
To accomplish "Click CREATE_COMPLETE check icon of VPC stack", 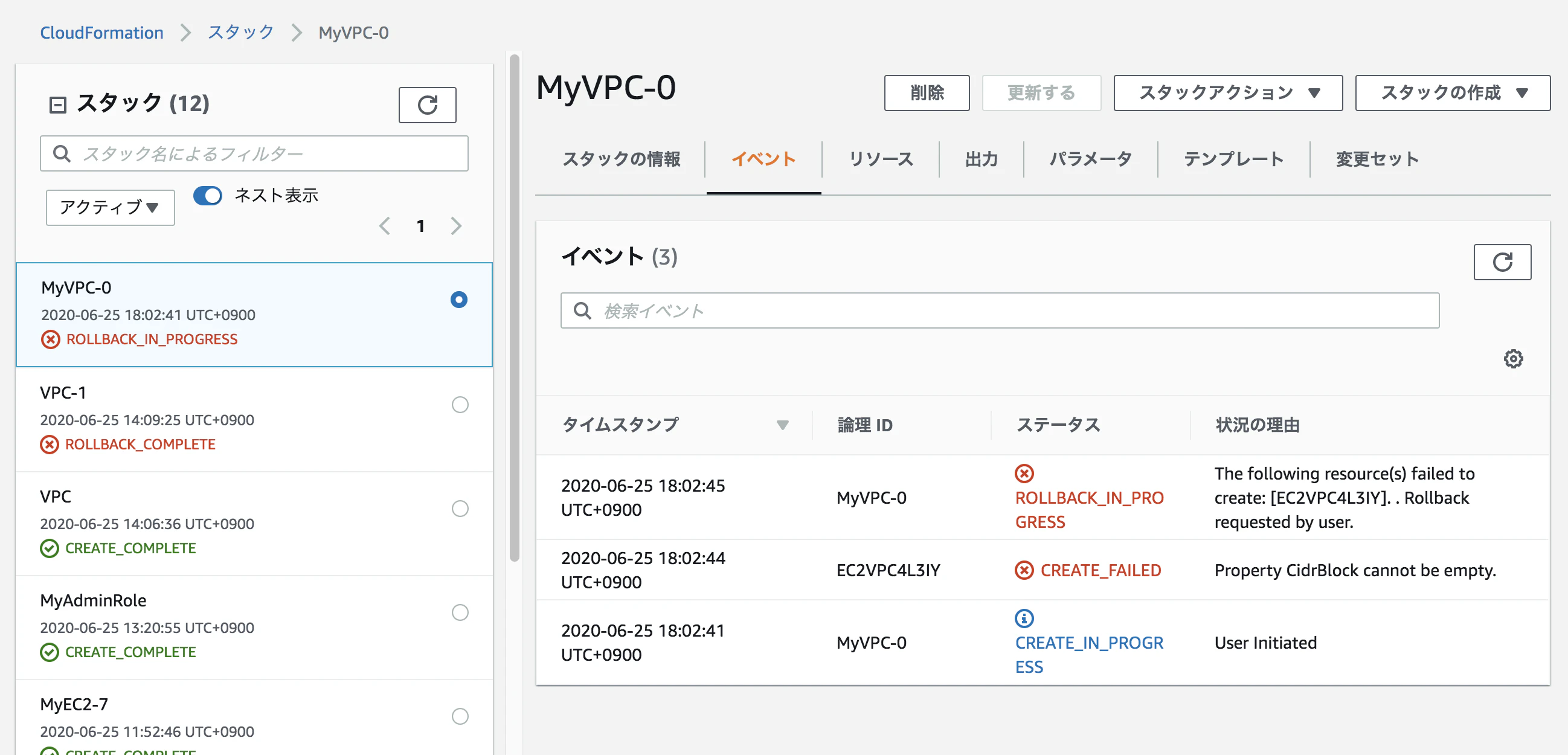I will pos(50,548).
